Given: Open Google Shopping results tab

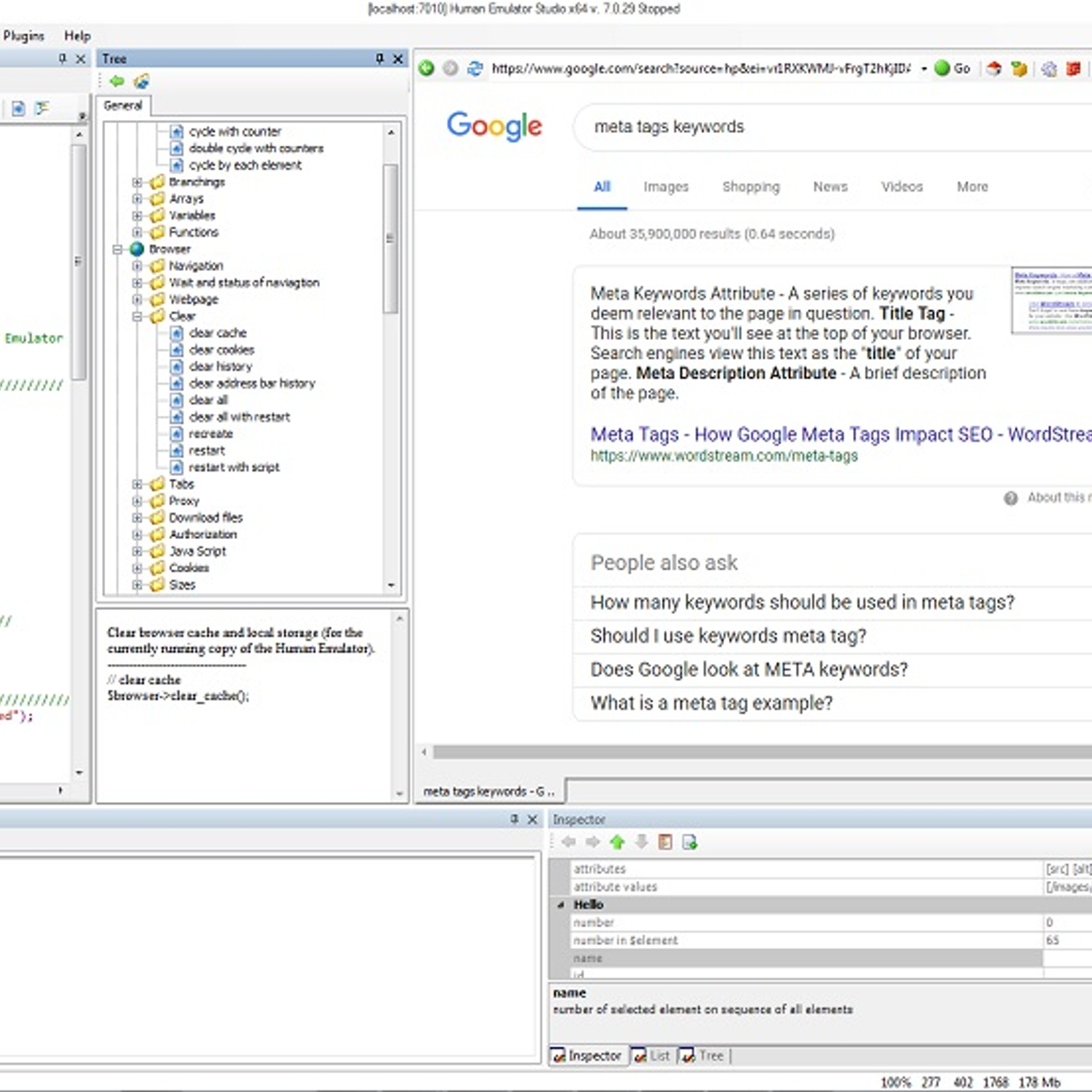Looking at the screenshot, I should click(x=751, y=186).
